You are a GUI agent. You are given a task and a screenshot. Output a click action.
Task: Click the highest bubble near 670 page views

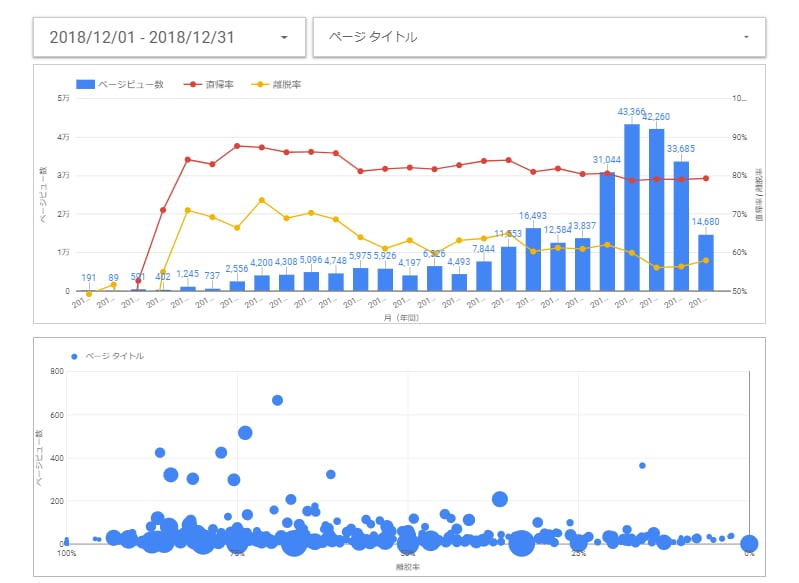click(x=277, y=400)
